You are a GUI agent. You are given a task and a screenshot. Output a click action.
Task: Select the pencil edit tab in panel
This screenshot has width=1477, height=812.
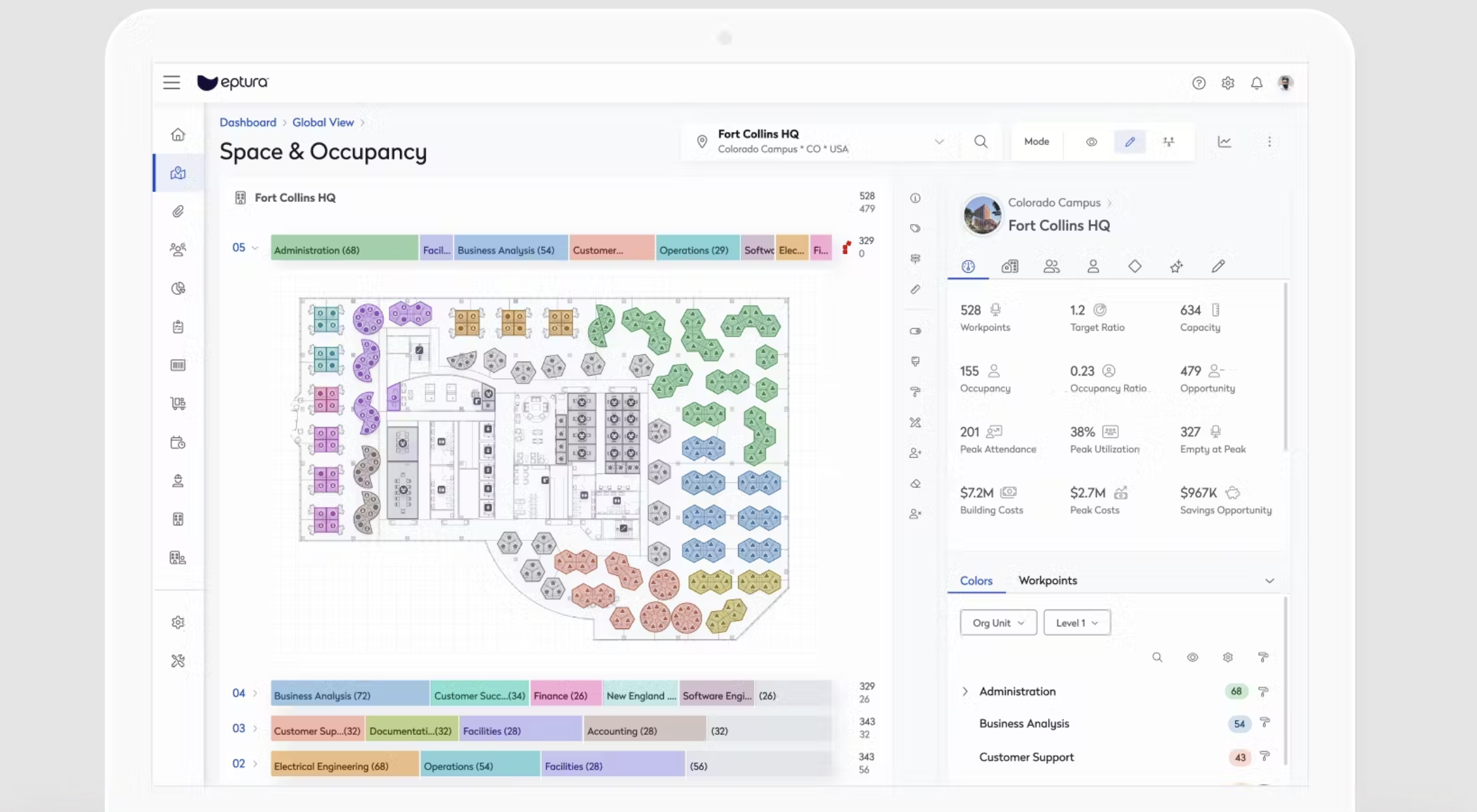click(1218, 266)
